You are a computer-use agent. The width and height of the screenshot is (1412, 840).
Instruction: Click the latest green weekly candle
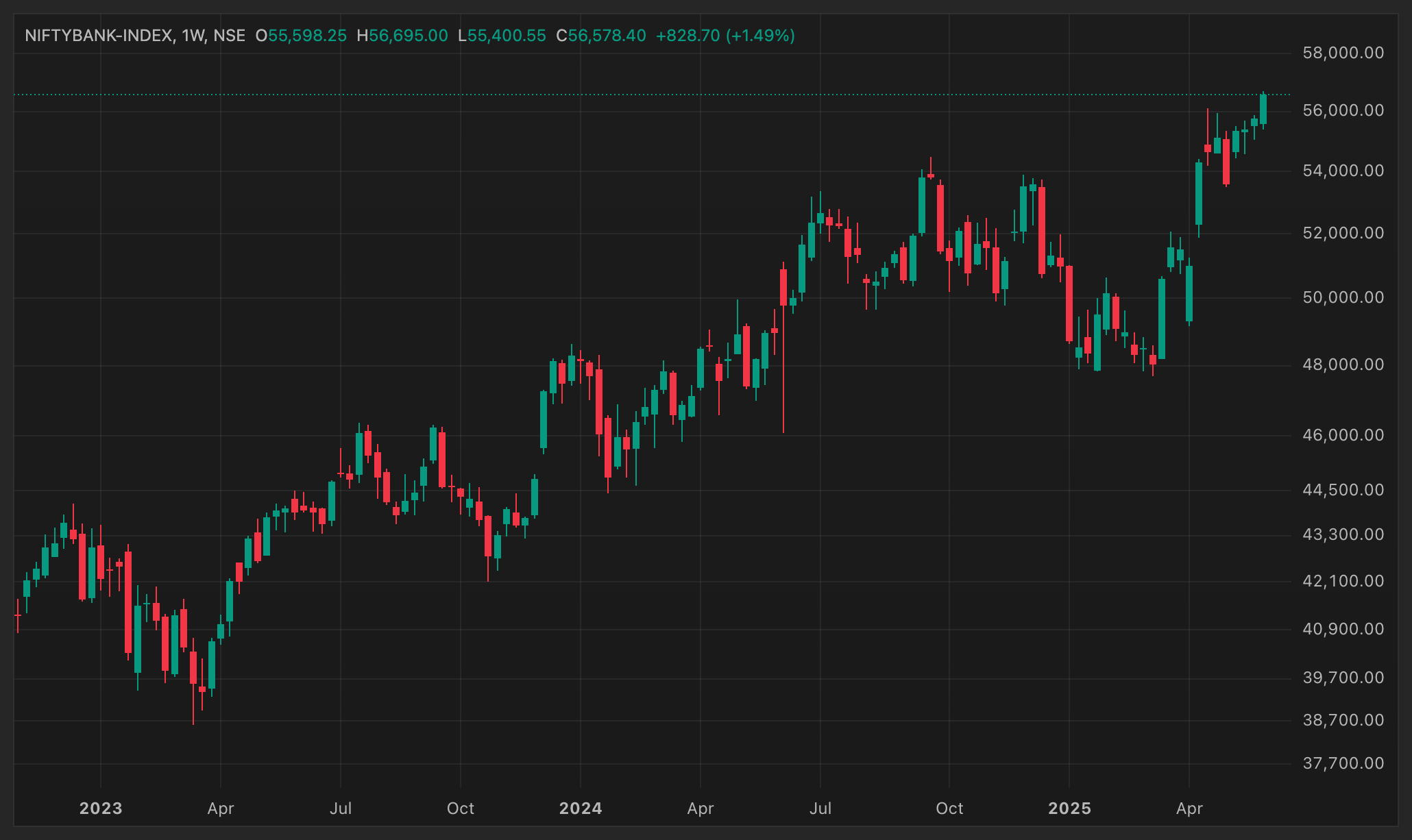point(1263,110)
